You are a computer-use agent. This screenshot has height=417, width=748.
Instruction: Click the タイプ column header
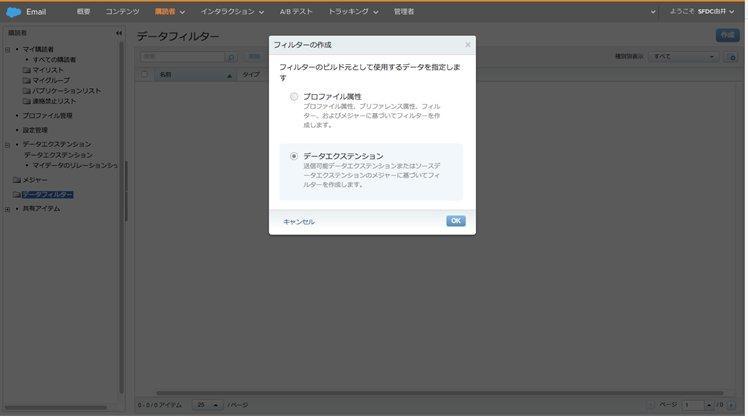(x=251, y=75)
